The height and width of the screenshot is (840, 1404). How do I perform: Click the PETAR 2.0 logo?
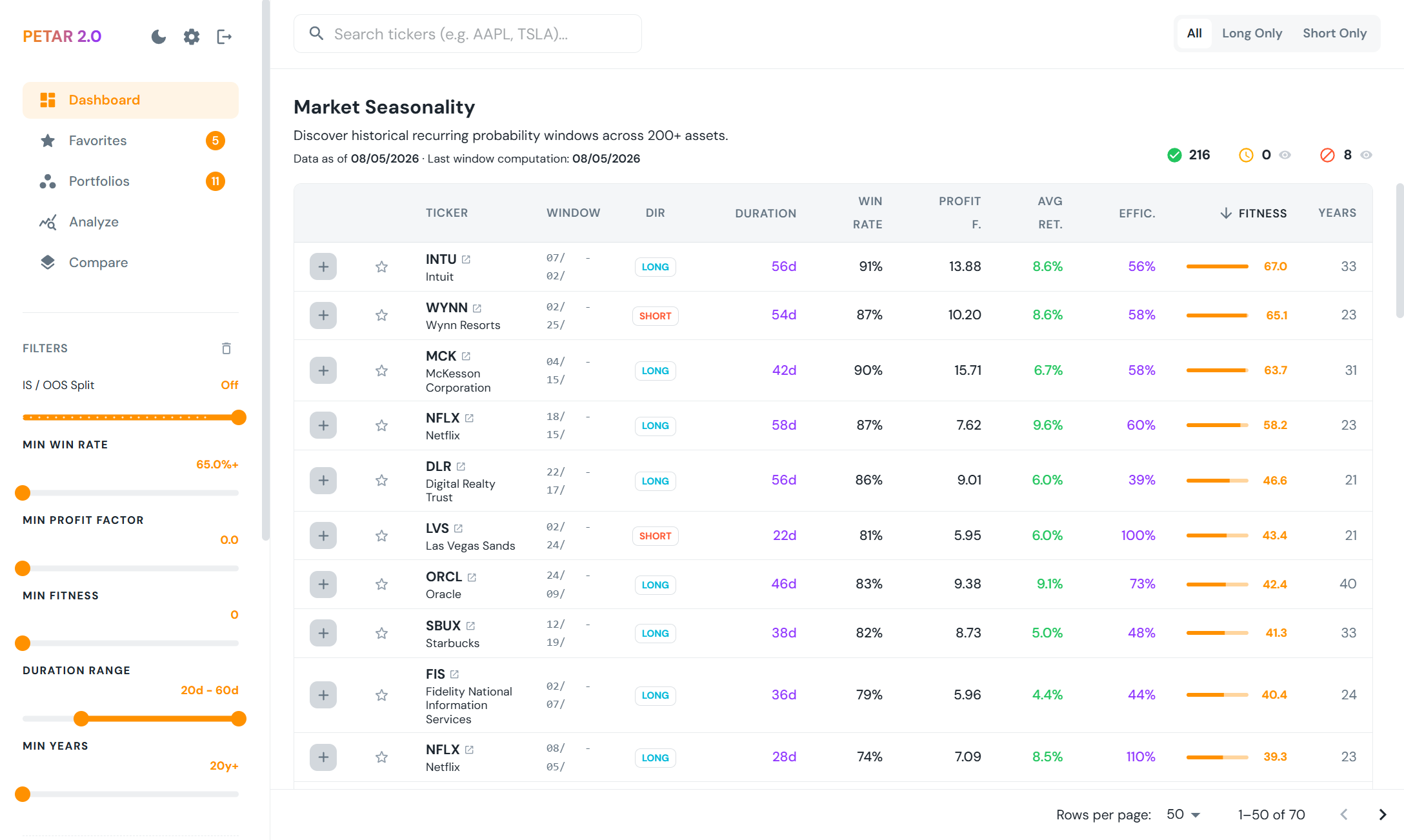(62, 36)
